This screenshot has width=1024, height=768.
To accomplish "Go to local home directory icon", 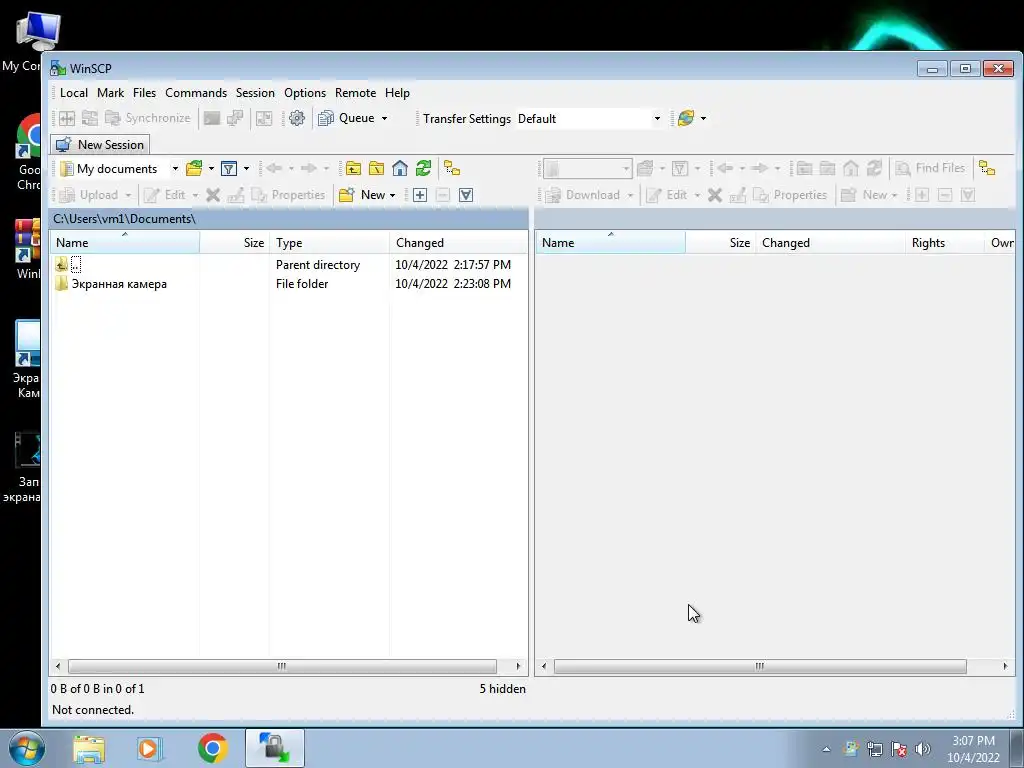I will pyautogui.click(x=400, y=168).
